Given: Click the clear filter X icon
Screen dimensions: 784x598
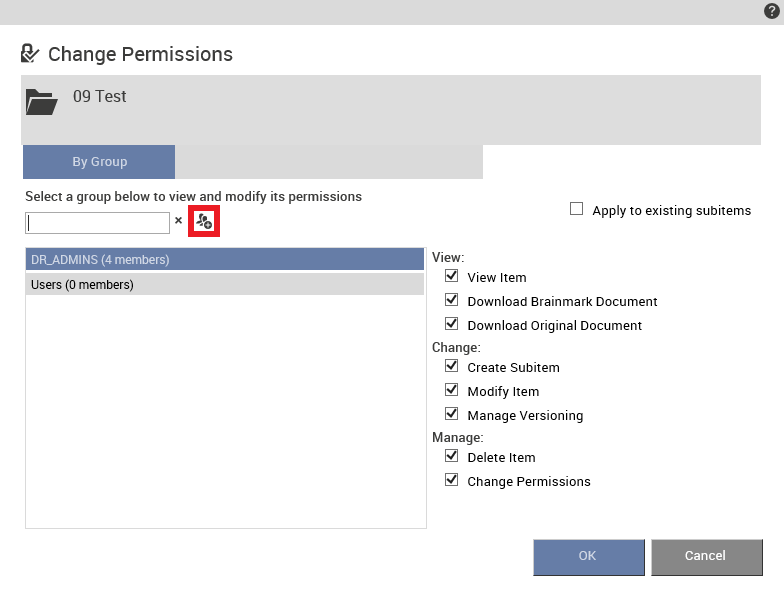Looking at the screenshot, I should (178, 220).
